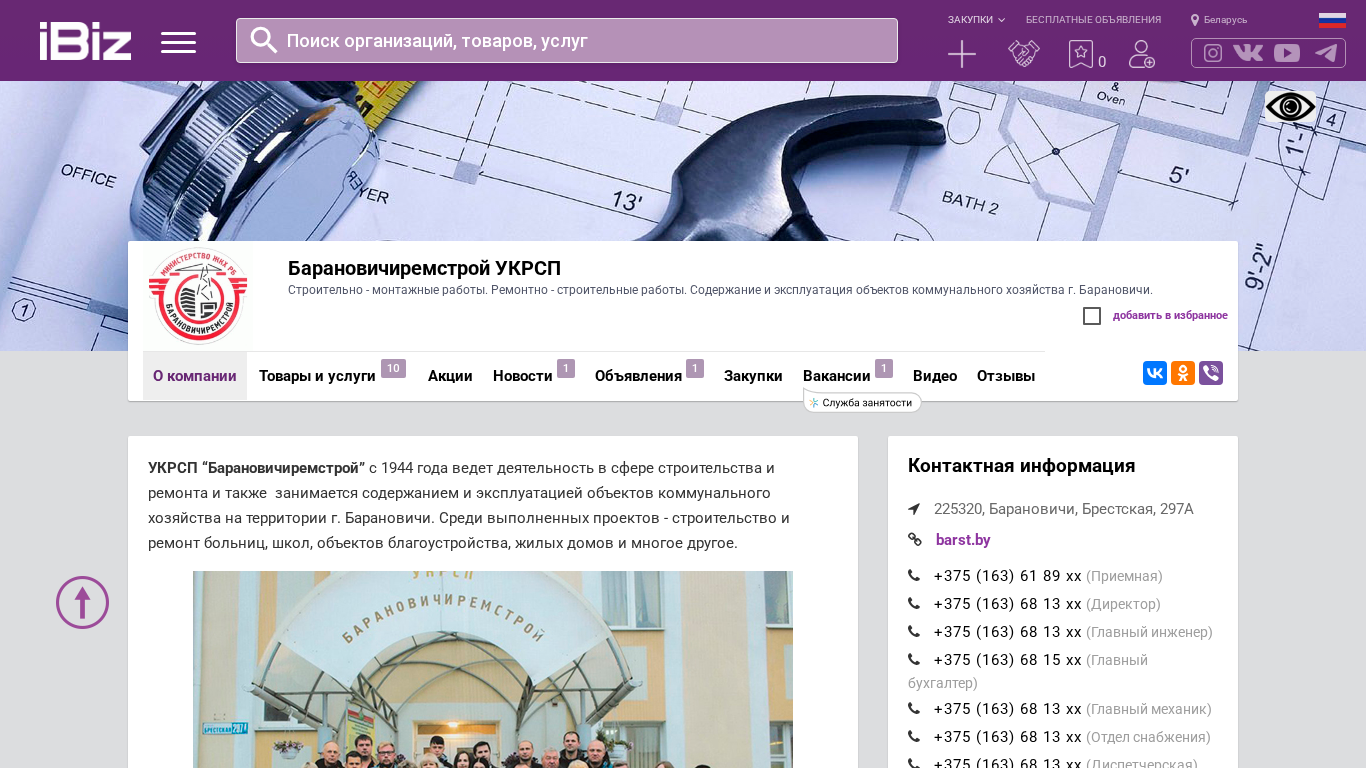Visit the barst.by website link

coord(963,540)
